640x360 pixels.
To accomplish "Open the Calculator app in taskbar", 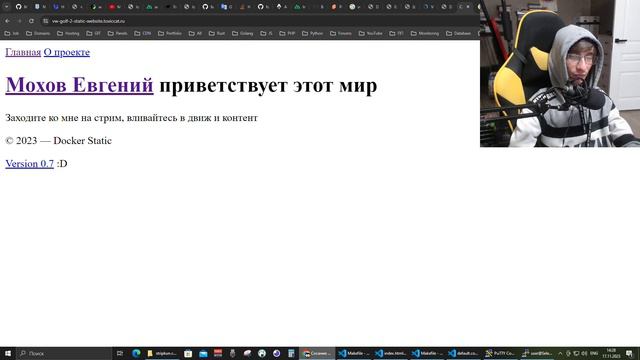I will (x=291, y=353).
